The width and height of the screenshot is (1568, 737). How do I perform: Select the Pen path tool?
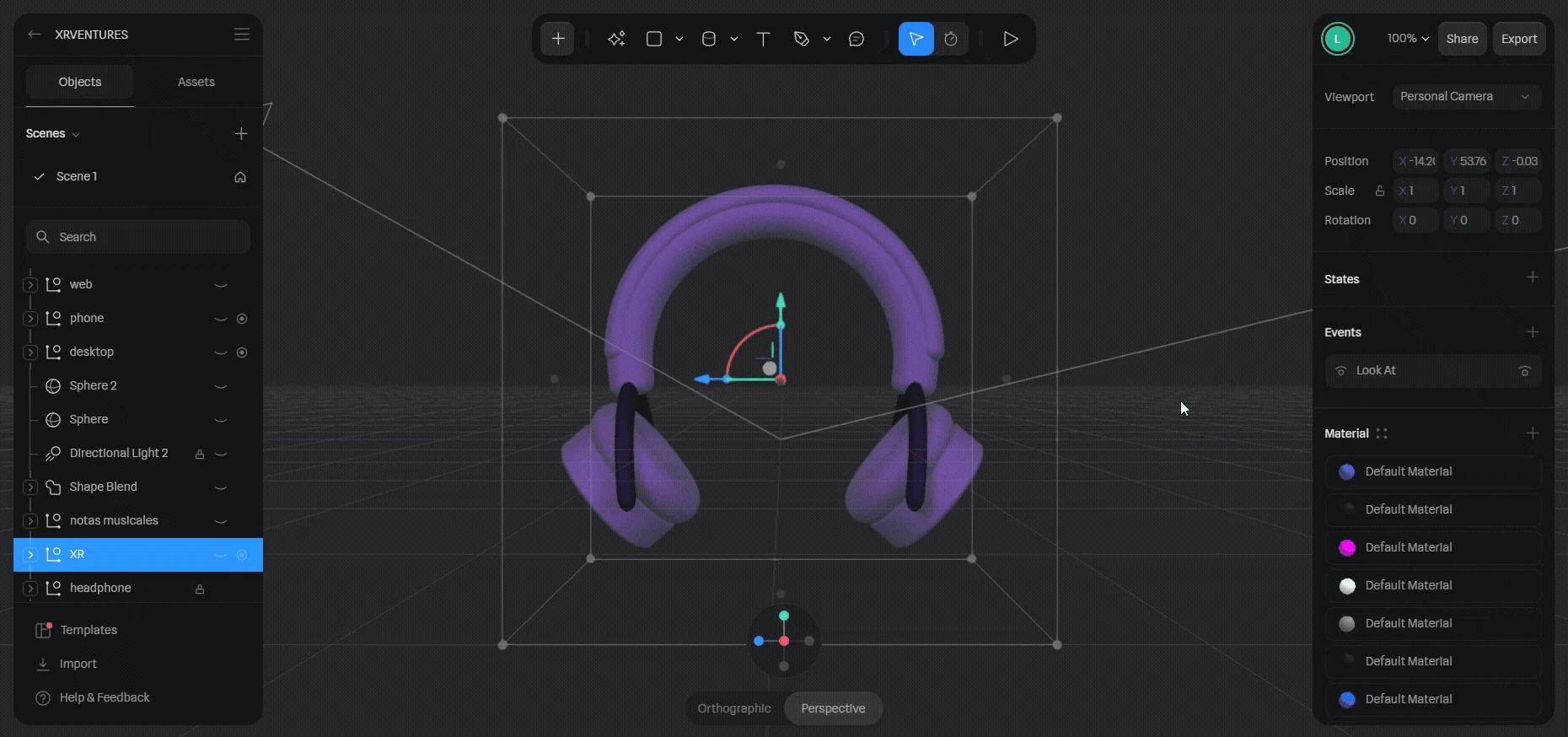click(x=802, y=39)
